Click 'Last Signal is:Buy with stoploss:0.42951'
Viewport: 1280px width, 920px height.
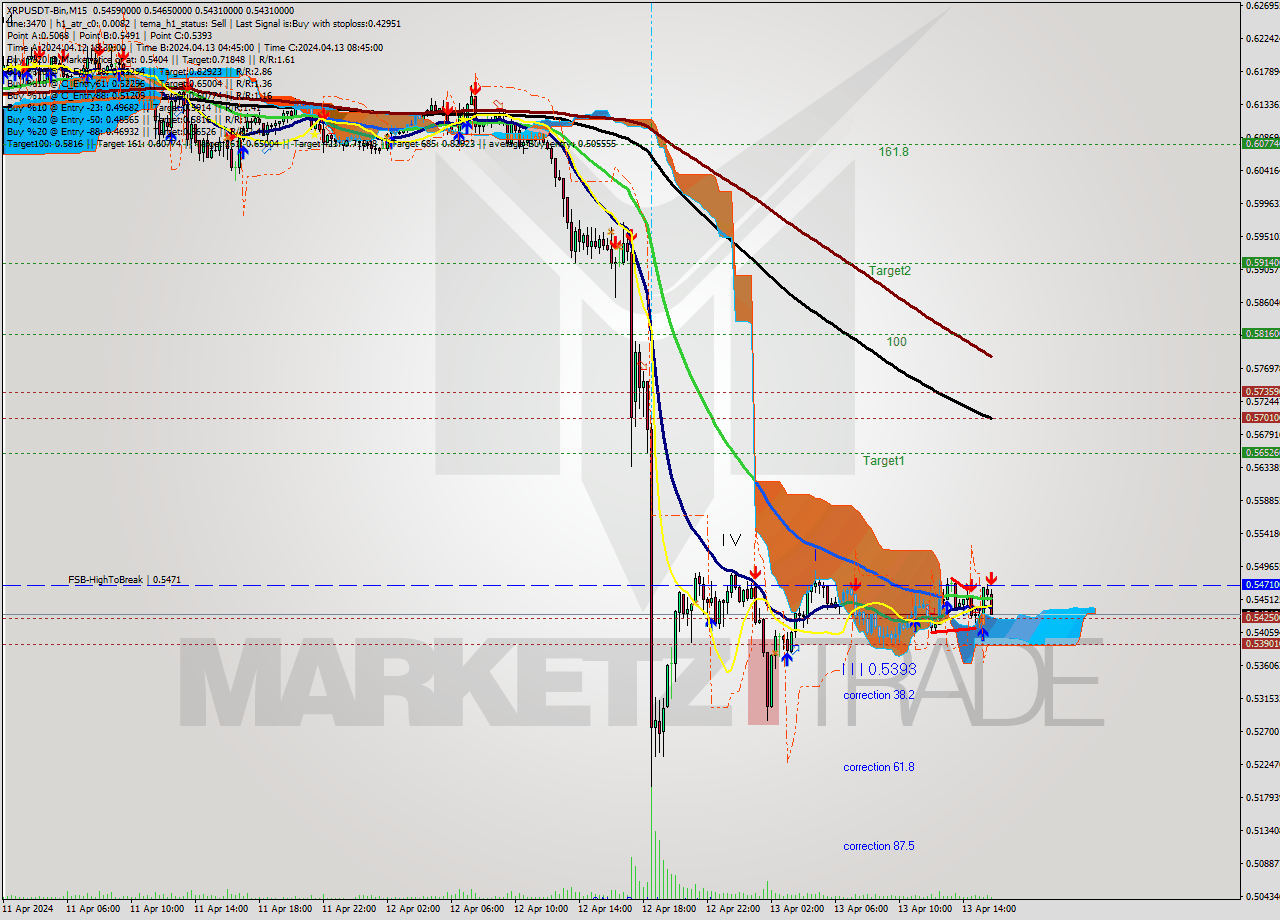click(318, 23)
